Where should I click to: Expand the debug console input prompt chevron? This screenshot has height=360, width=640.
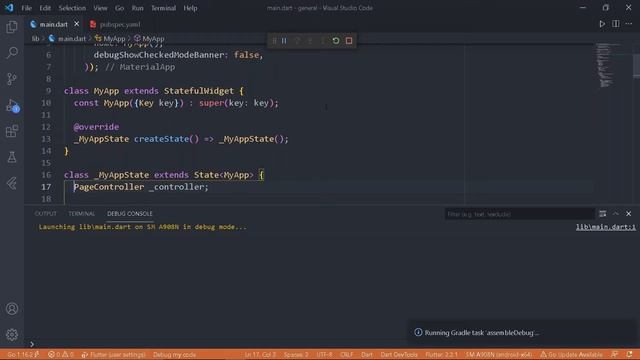coord(32,344)
